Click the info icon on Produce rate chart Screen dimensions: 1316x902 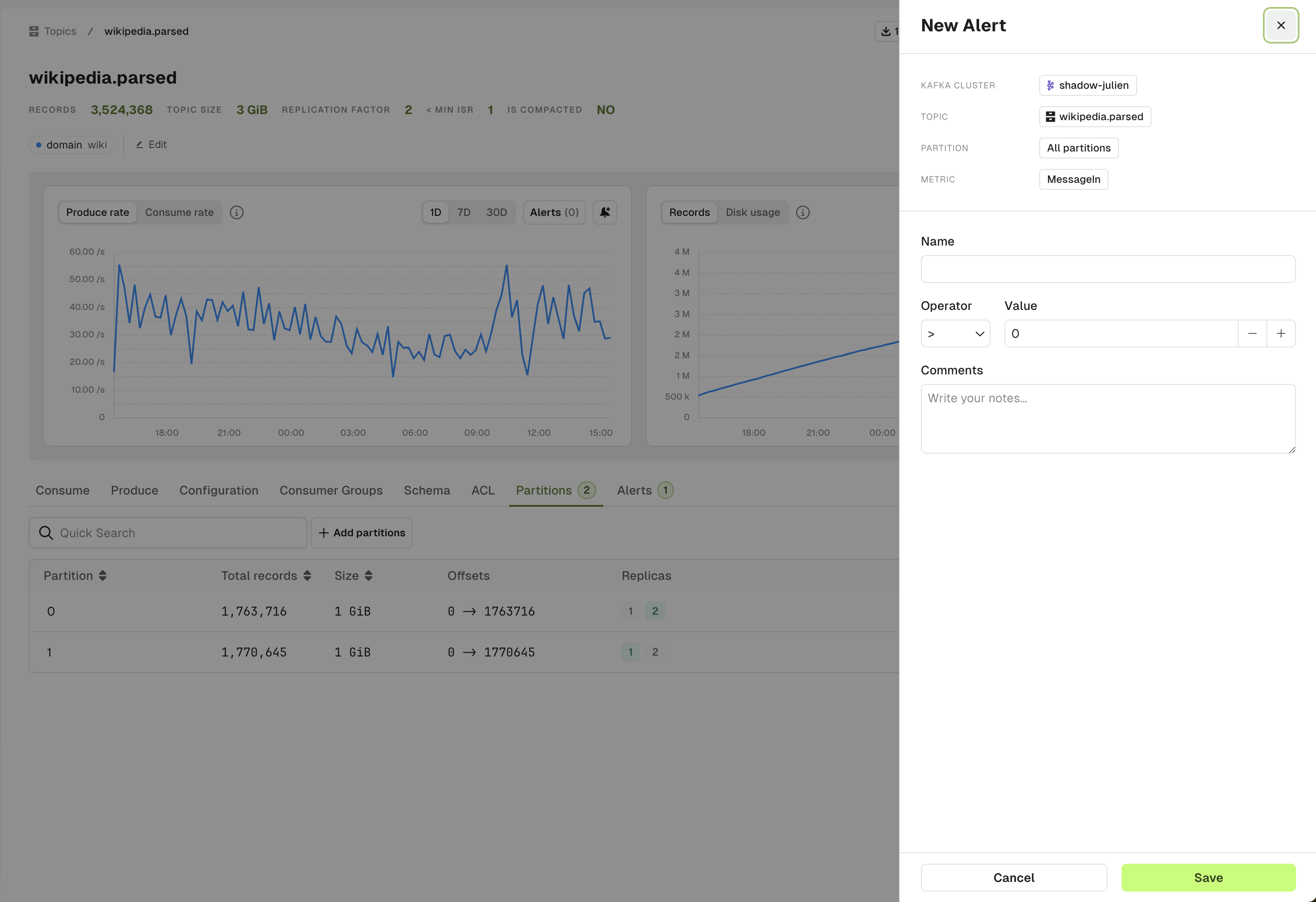(236, 212)
